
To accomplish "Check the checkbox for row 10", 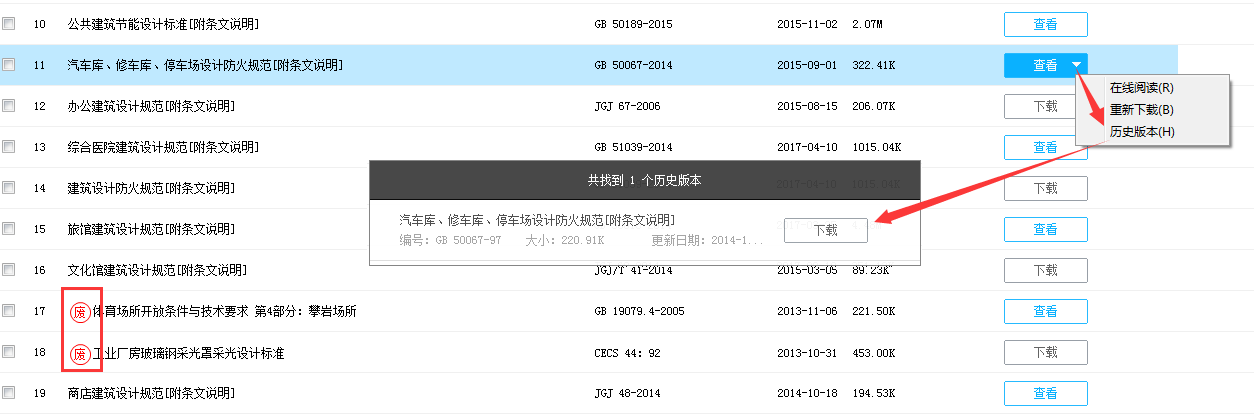I will [9, 23].
